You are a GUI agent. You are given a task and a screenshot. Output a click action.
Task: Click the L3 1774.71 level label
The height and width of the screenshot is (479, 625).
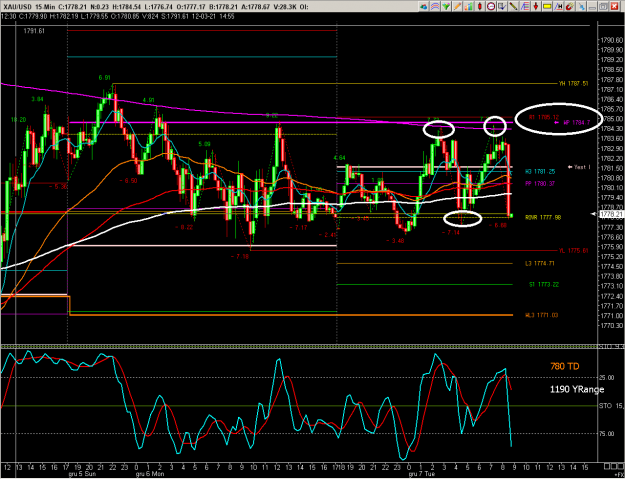(x=539, y=263)
